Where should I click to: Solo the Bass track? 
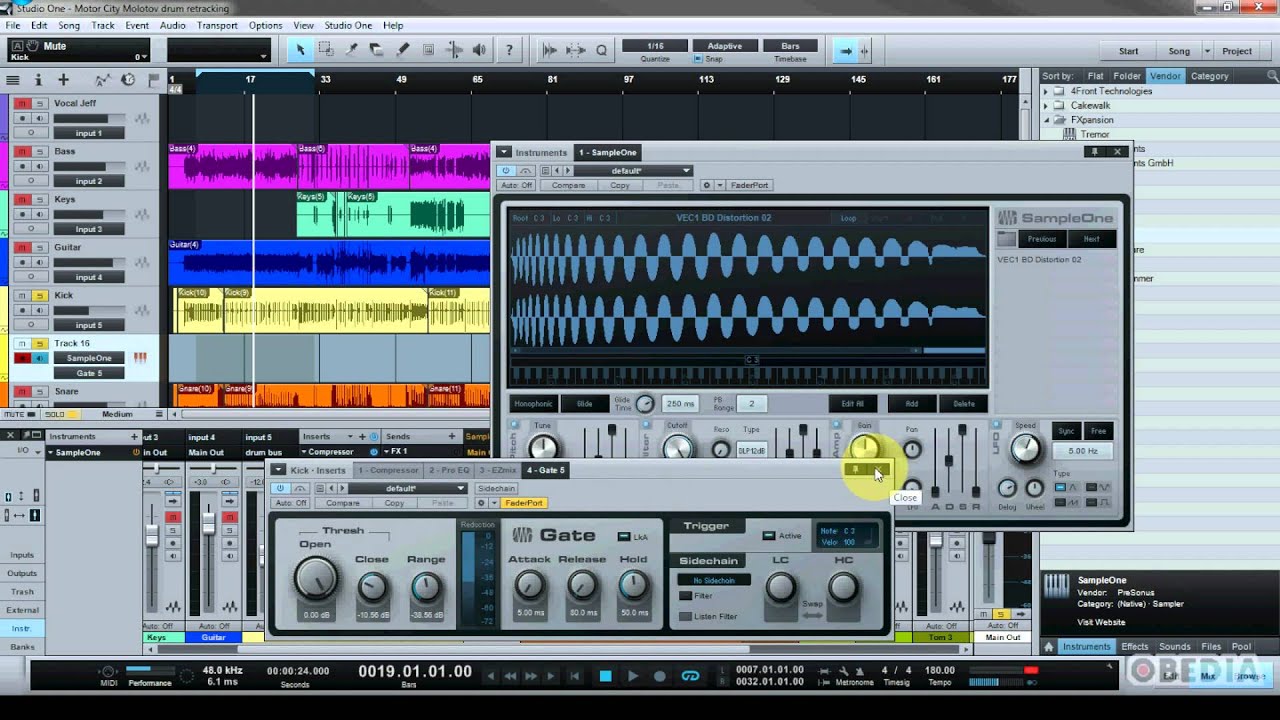coord(39,151)
